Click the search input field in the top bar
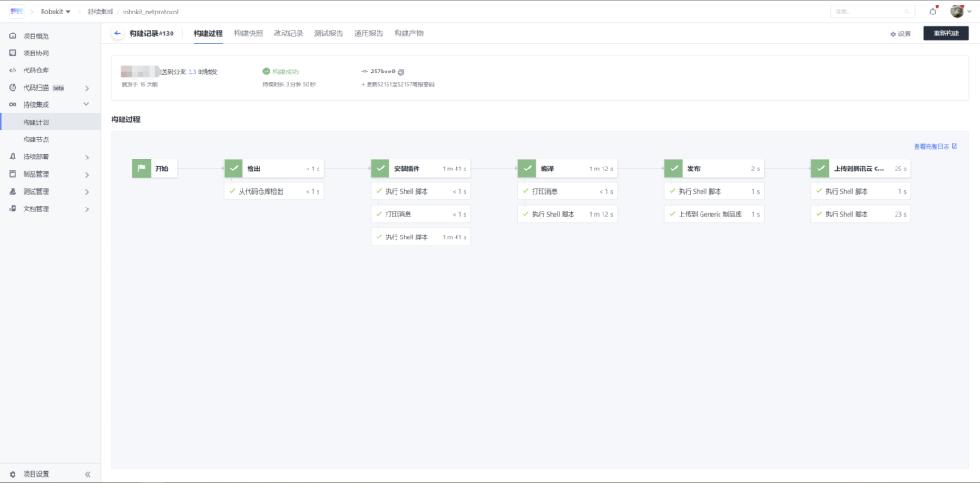 click(872, 11)
